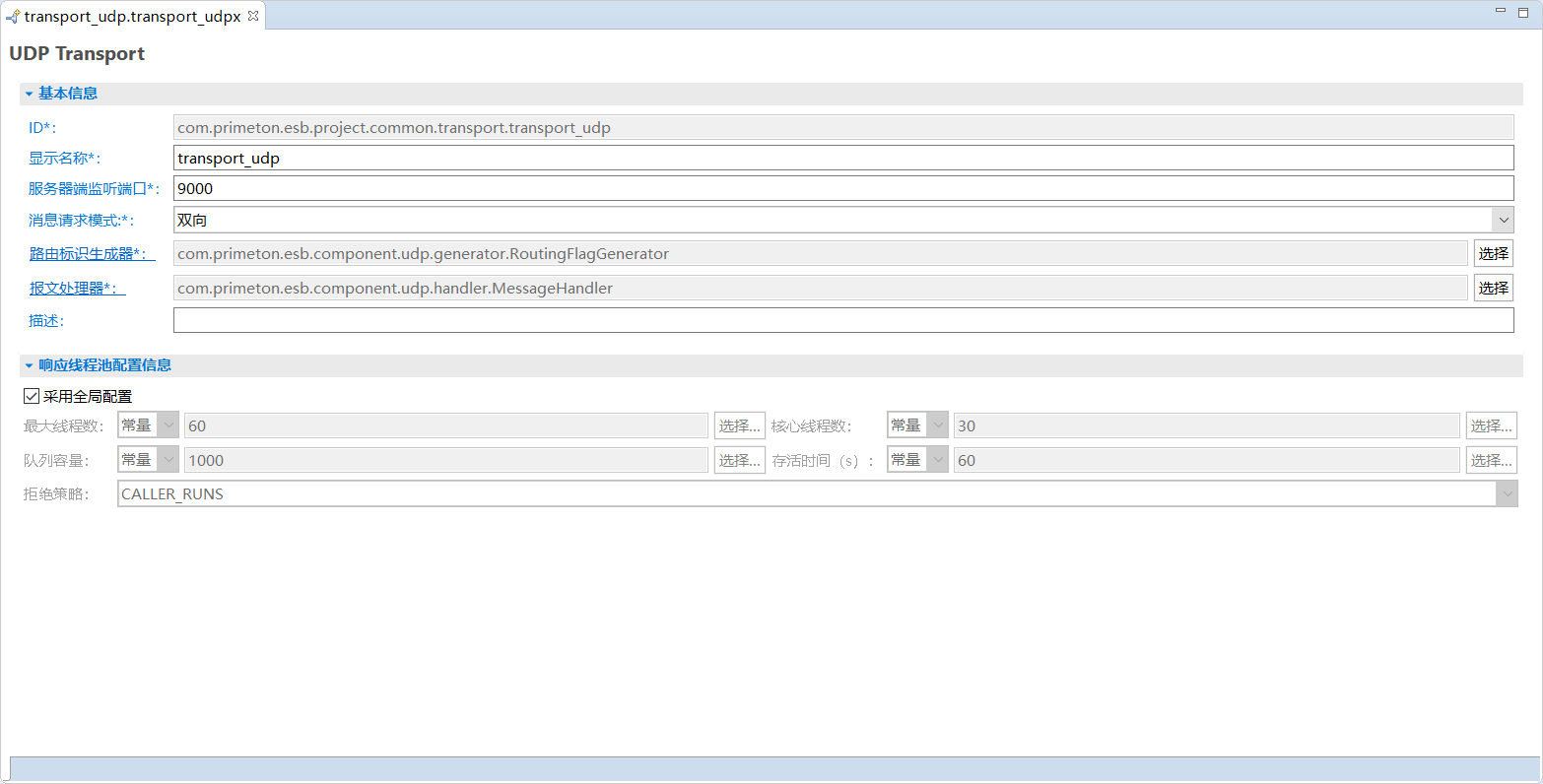
Task: Click into the 显示名称 text field
Action: click(x=842, y=158)
